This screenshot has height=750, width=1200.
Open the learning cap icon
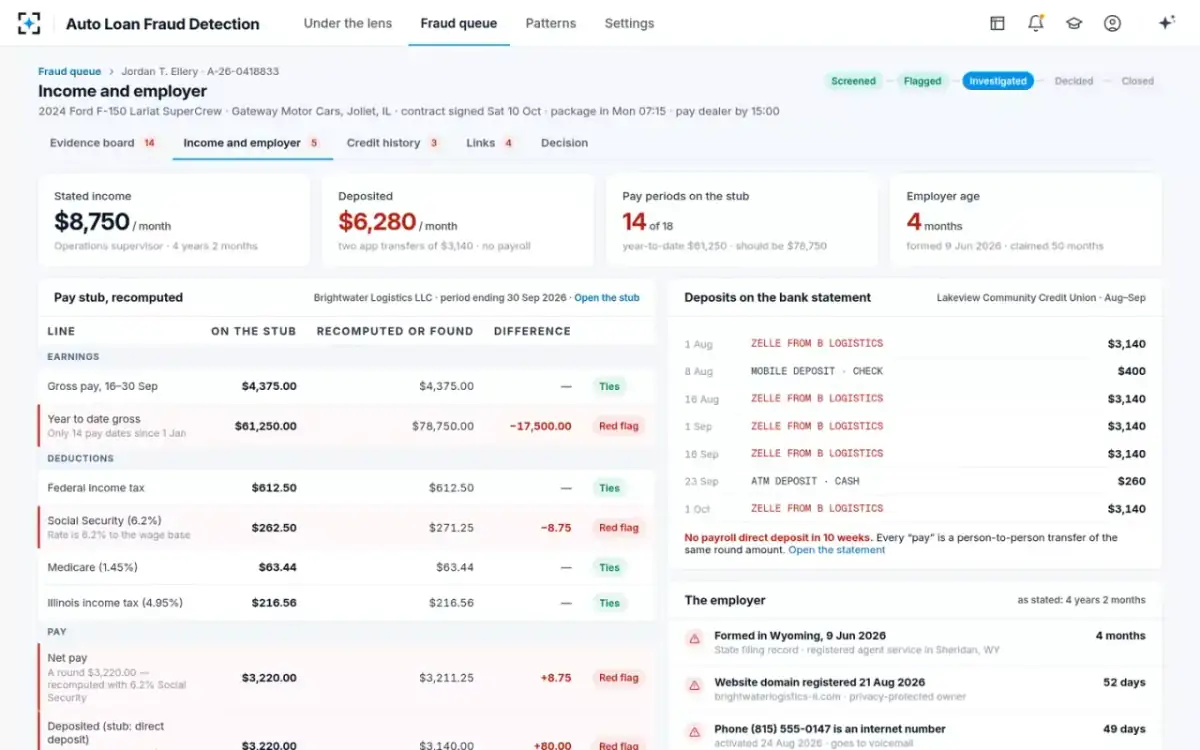click(x=1074, y=23)
